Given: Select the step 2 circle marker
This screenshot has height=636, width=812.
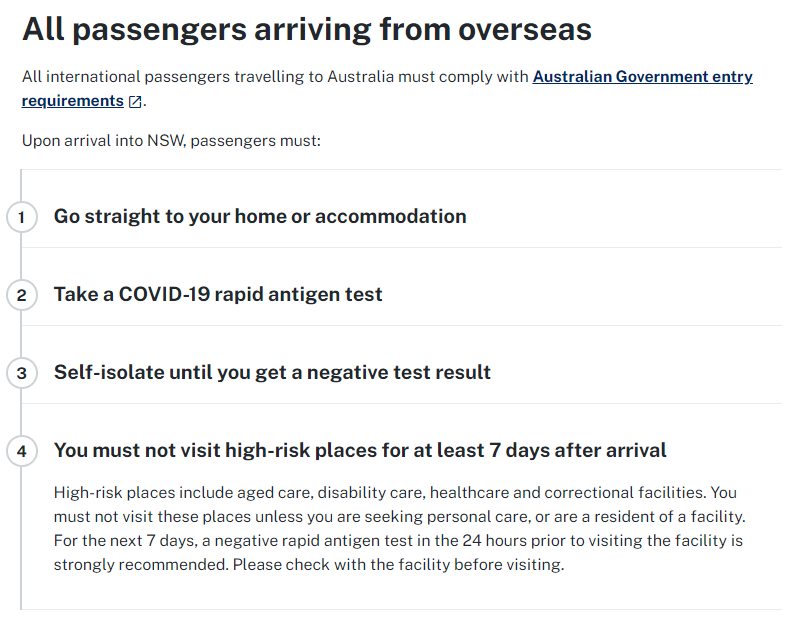Looking at the screenshot, I should [x=21, y=295].
